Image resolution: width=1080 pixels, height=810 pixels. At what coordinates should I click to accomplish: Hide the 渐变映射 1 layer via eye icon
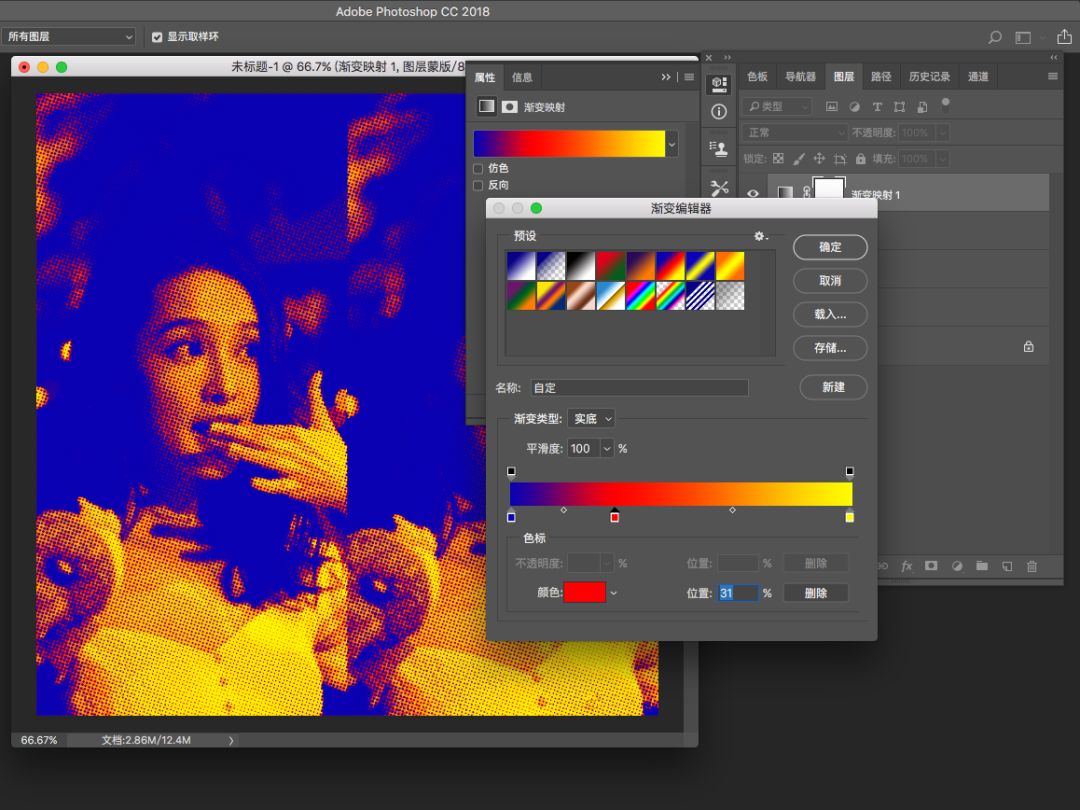click(x=753, y=194)
